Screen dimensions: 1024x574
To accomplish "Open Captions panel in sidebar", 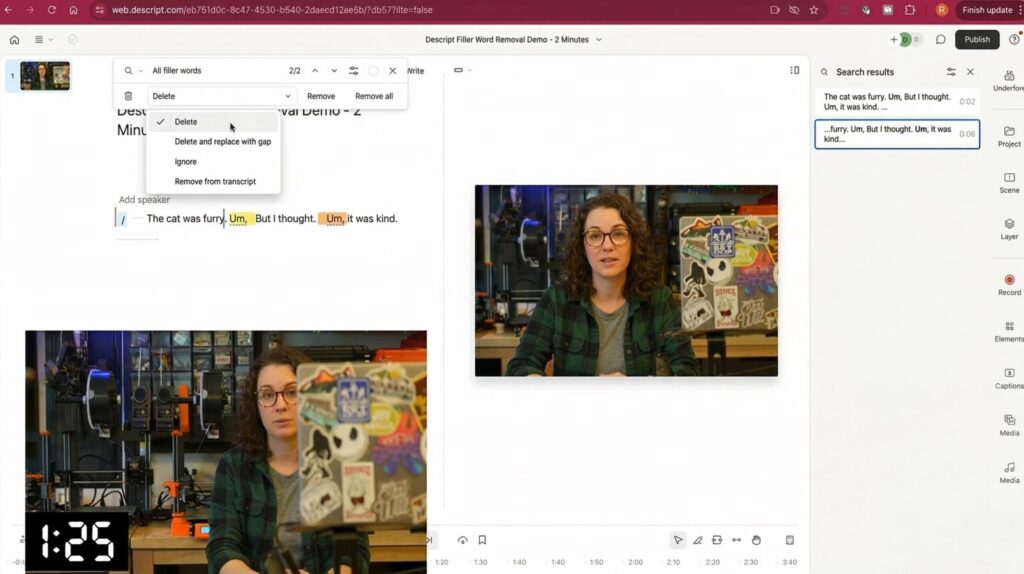I will [x=1009, y=379].
